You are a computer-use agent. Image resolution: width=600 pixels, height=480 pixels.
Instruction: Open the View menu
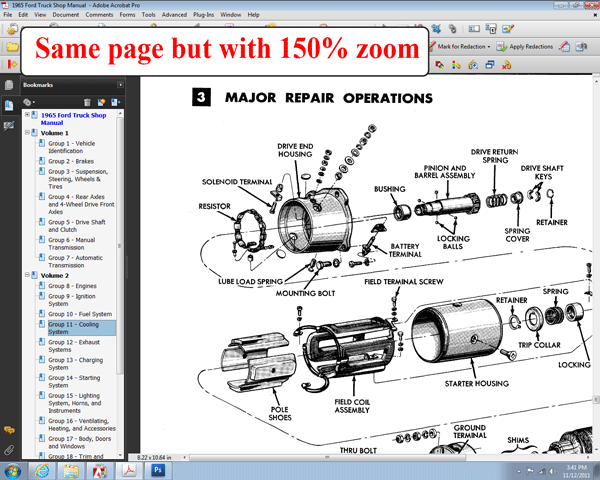point(40,15)
